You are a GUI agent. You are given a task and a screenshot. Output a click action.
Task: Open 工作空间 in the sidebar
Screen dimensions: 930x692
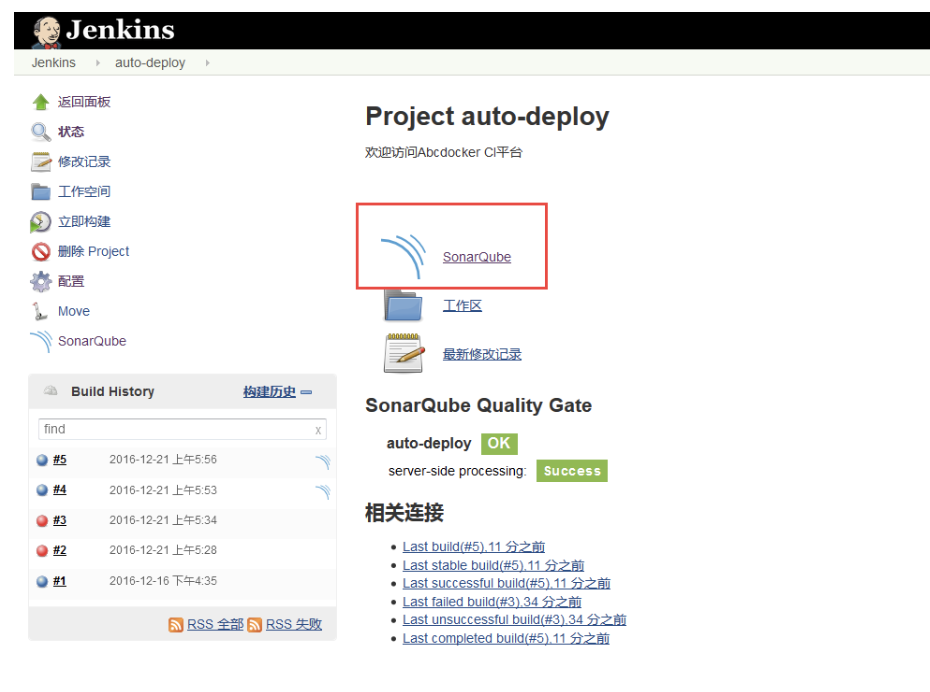tap(84, 192)
